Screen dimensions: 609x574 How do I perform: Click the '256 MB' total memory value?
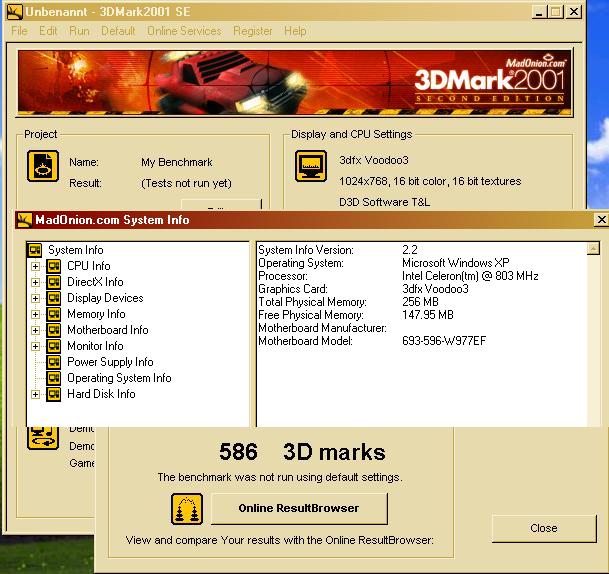click(x=420, y=302)
